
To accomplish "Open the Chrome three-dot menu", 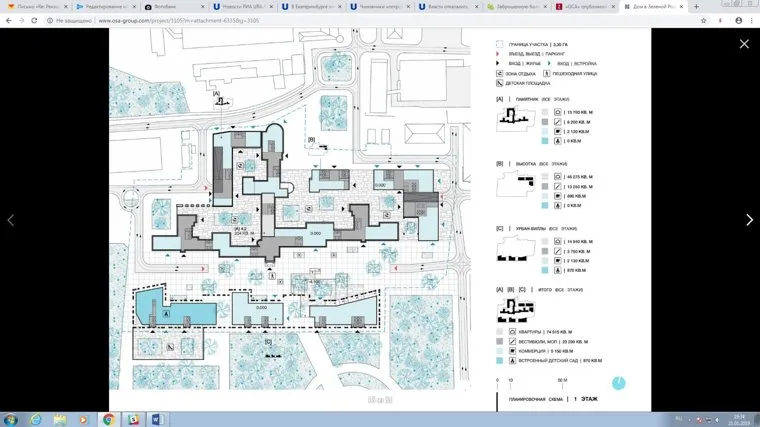I will click(752, 19).
